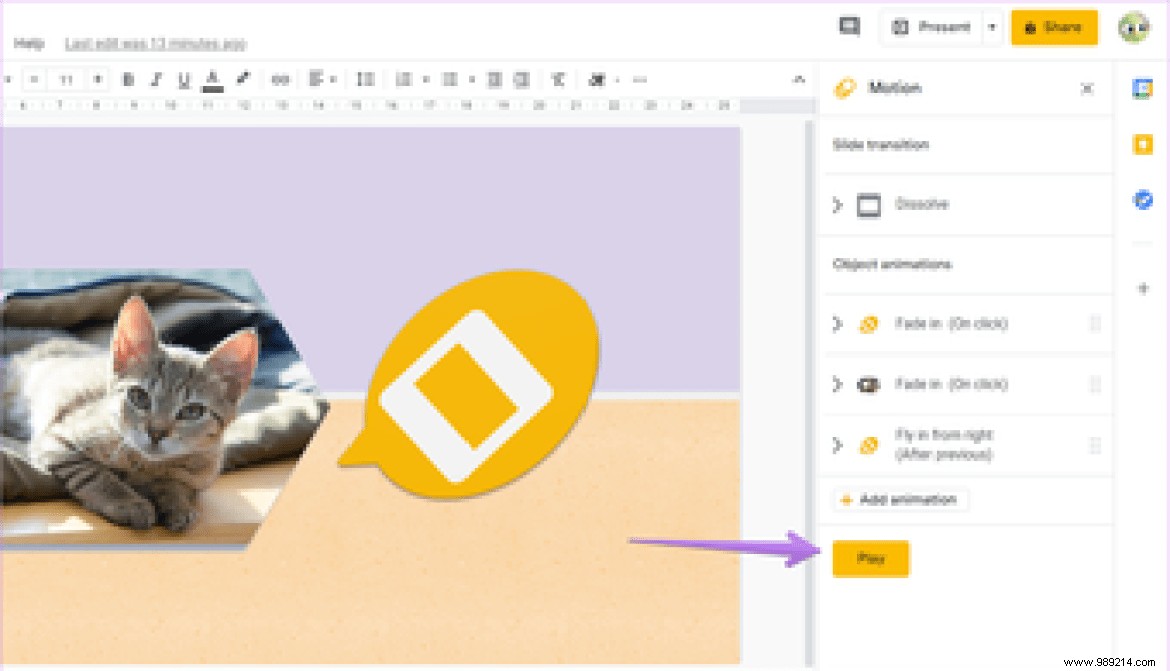
Task: Open the Insert link tool
Action: point(279,79)
